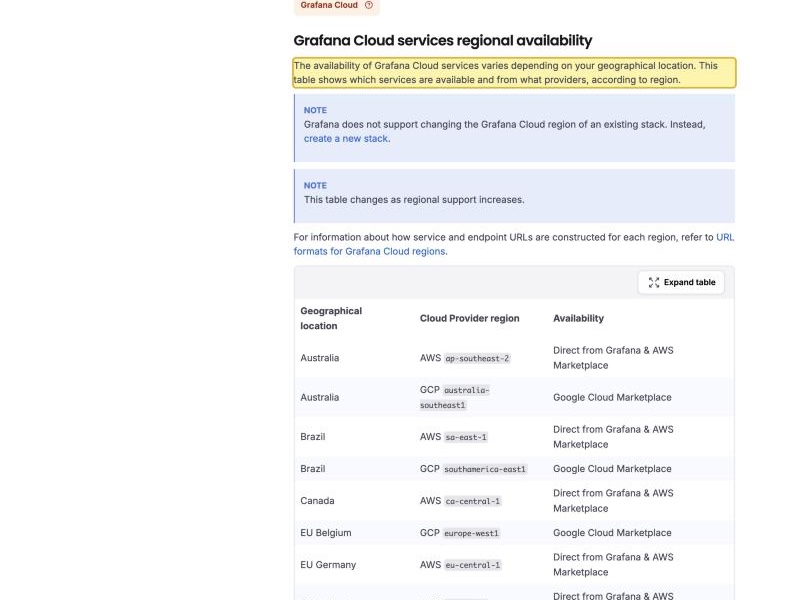Select the europe-west1 region code
The height and width of the screenshot is (600, 800).
tap(471, 533)
